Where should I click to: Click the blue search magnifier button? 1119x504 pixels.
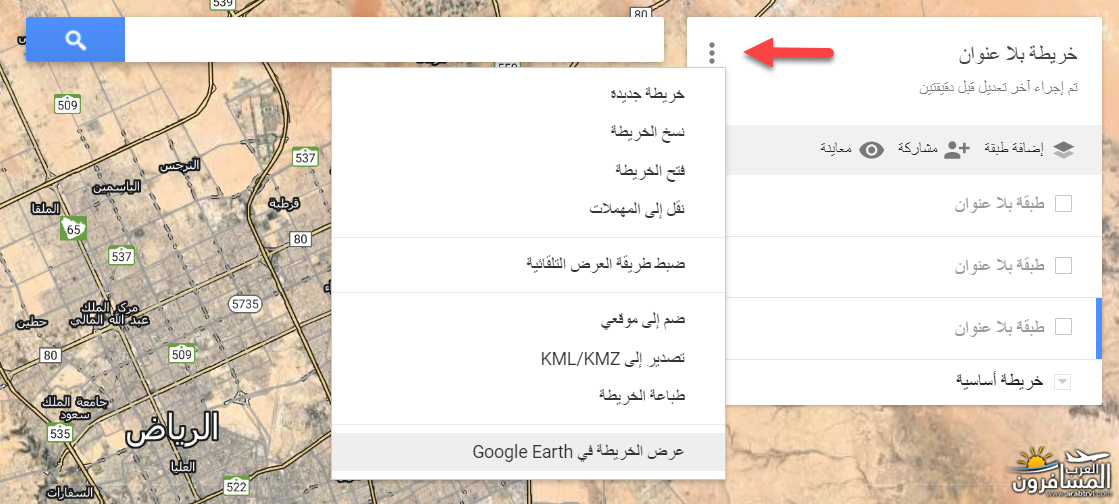click(x=75, y=40)
